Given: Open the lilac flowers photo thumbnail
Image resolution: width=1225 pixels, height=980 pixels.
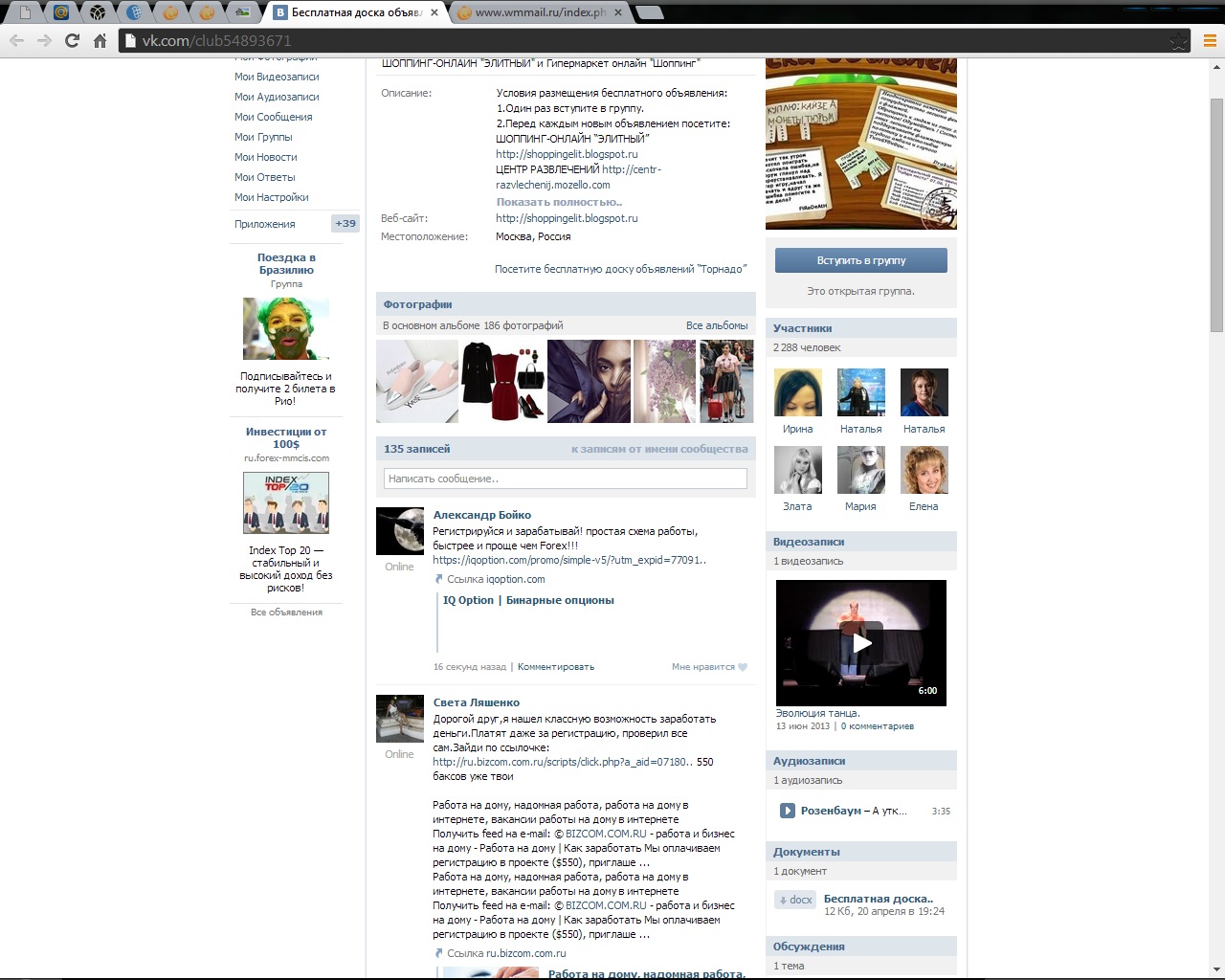Looking at the screenshot, I should (x=664, y=381).
